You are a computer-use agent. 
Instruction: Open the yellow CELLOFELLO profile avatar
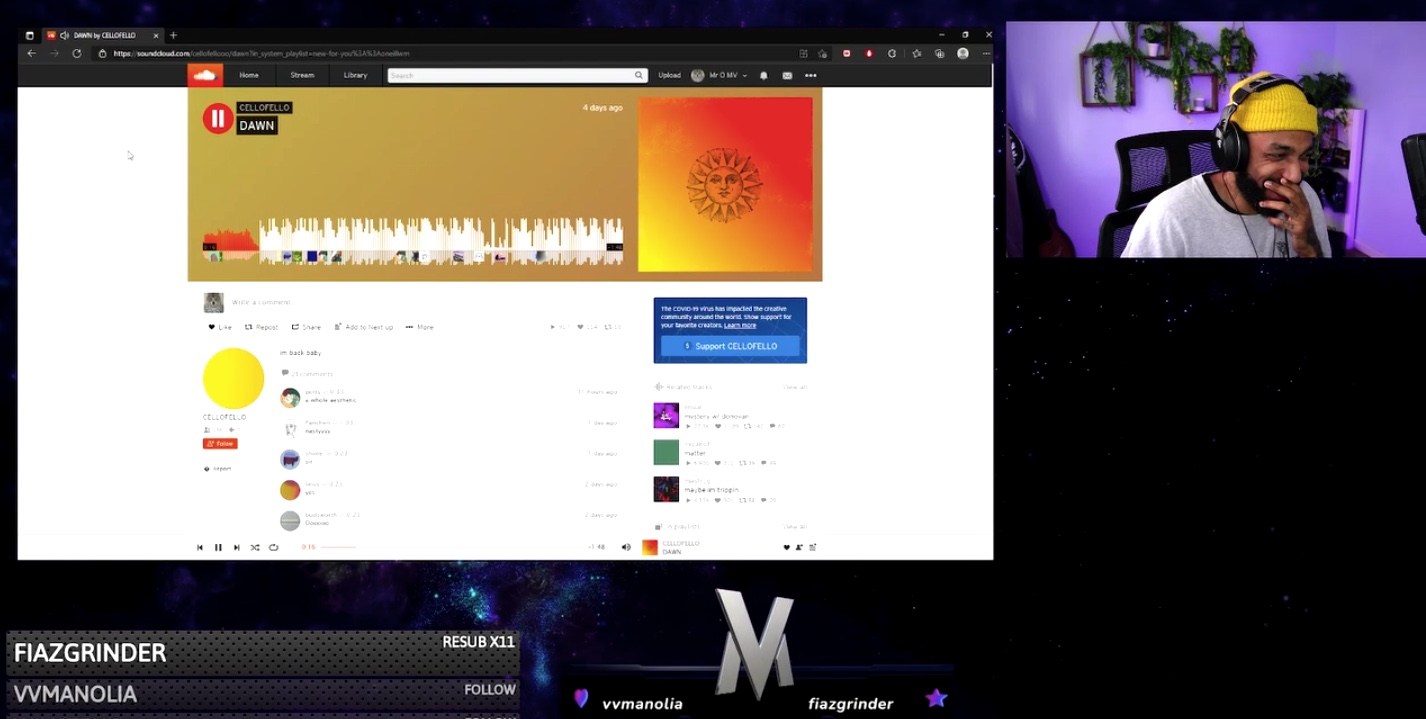click(233, 379)
